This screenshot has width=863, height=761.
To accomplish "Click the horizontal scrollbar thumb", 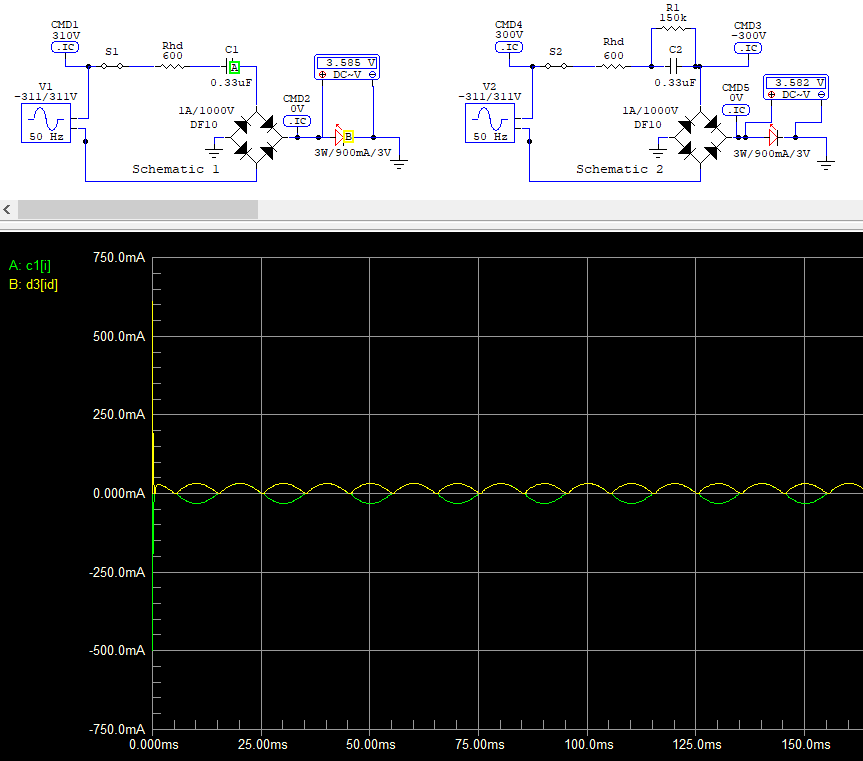I will (138, 210).
